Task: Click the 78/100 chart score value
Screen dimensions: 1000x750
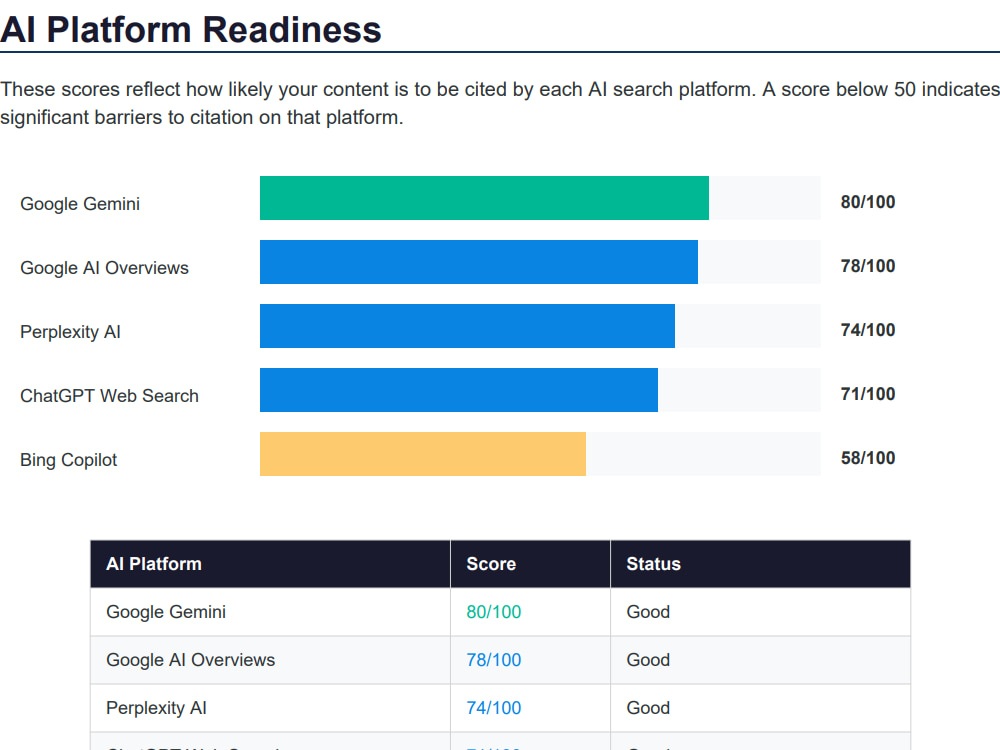Action: click(868, 266)
